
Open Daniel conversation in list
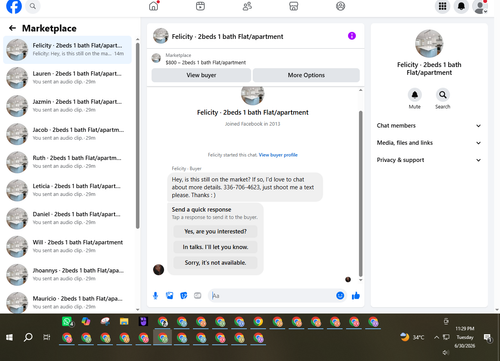[x=68, y=218]
